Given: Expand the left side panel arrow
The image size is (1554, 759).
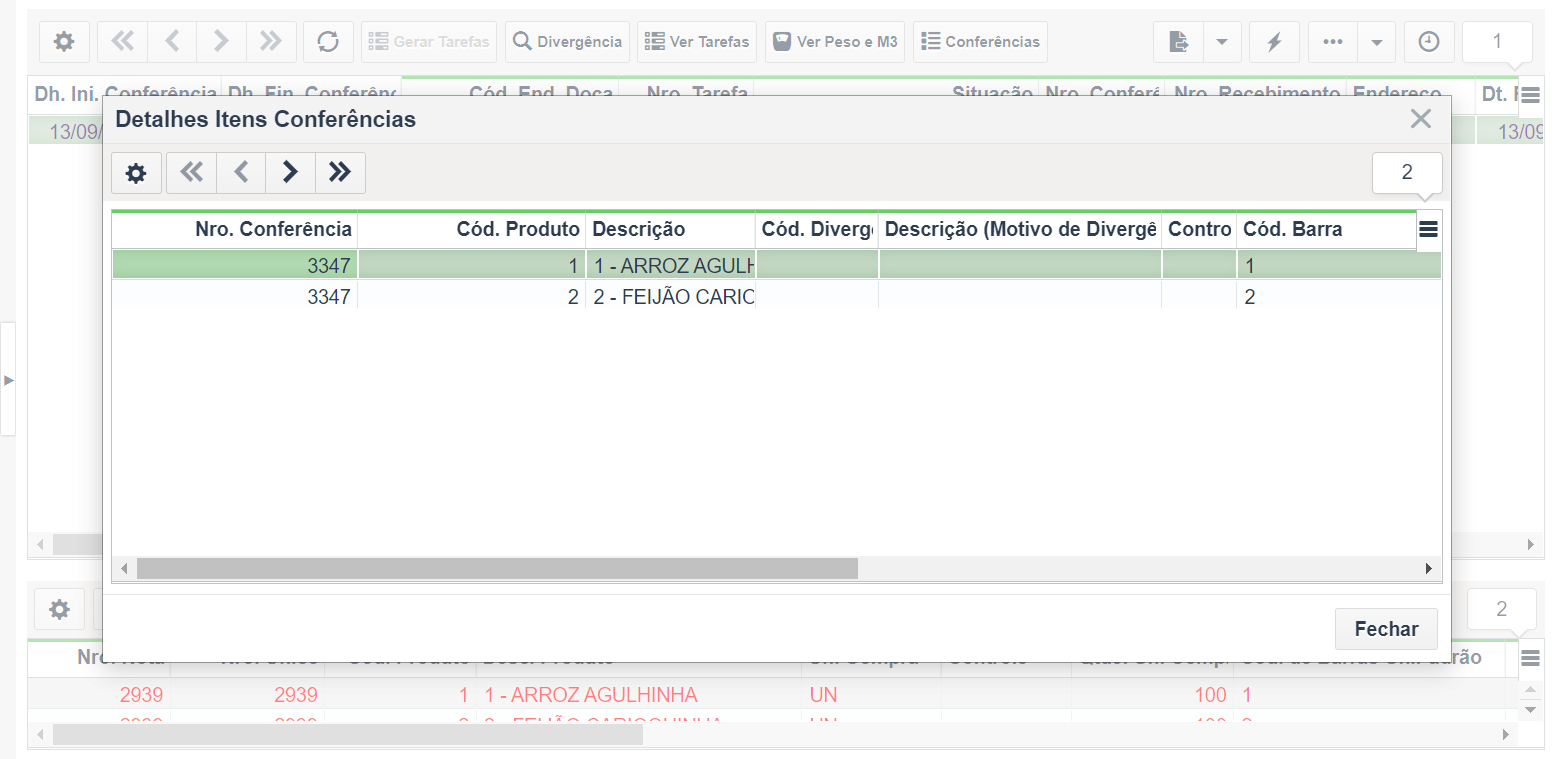Looking at the screenshot, I should pyautogui.click(x=8, y=380).
